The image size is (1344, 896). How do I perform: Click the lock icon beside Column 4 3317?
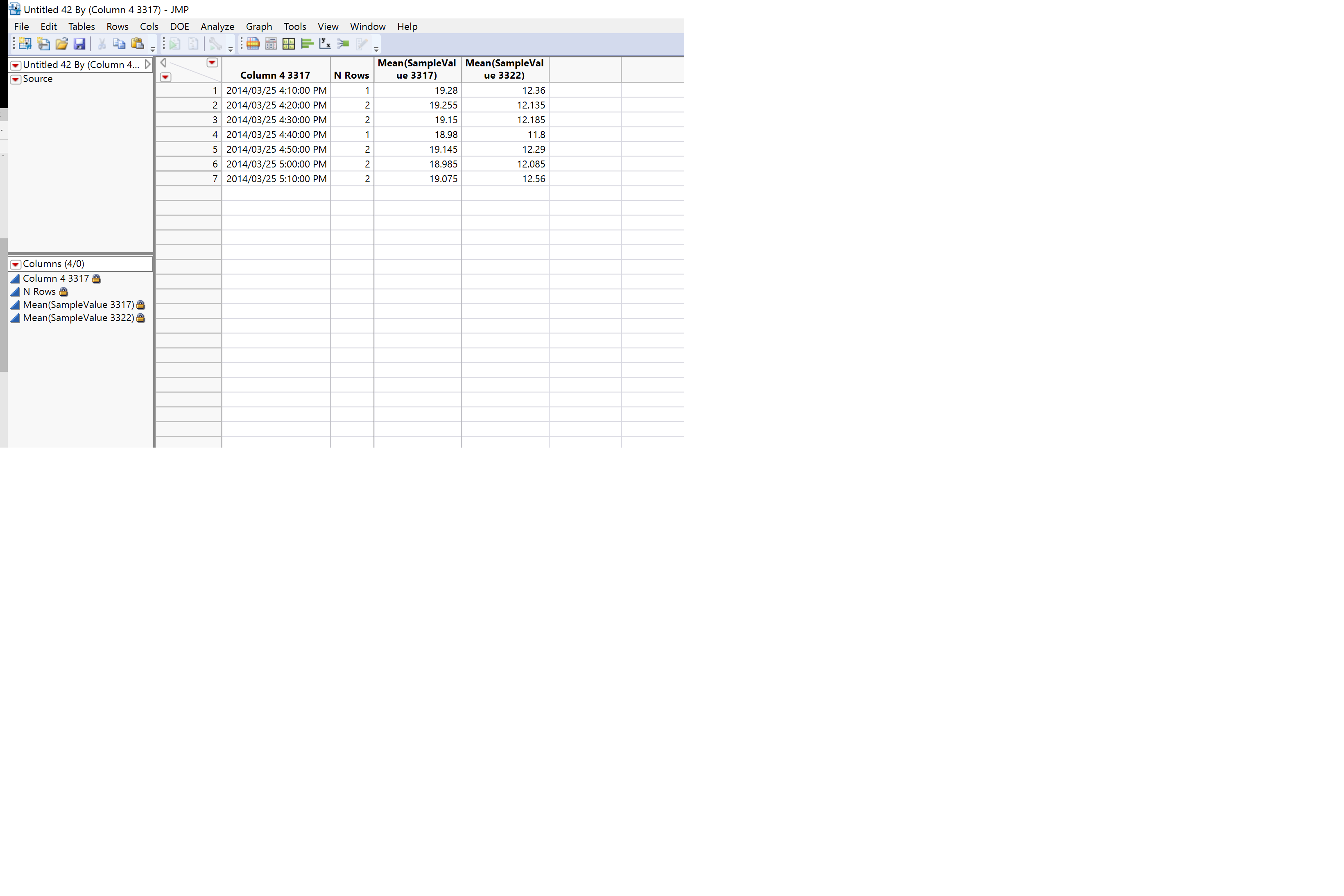coord(96,278)
